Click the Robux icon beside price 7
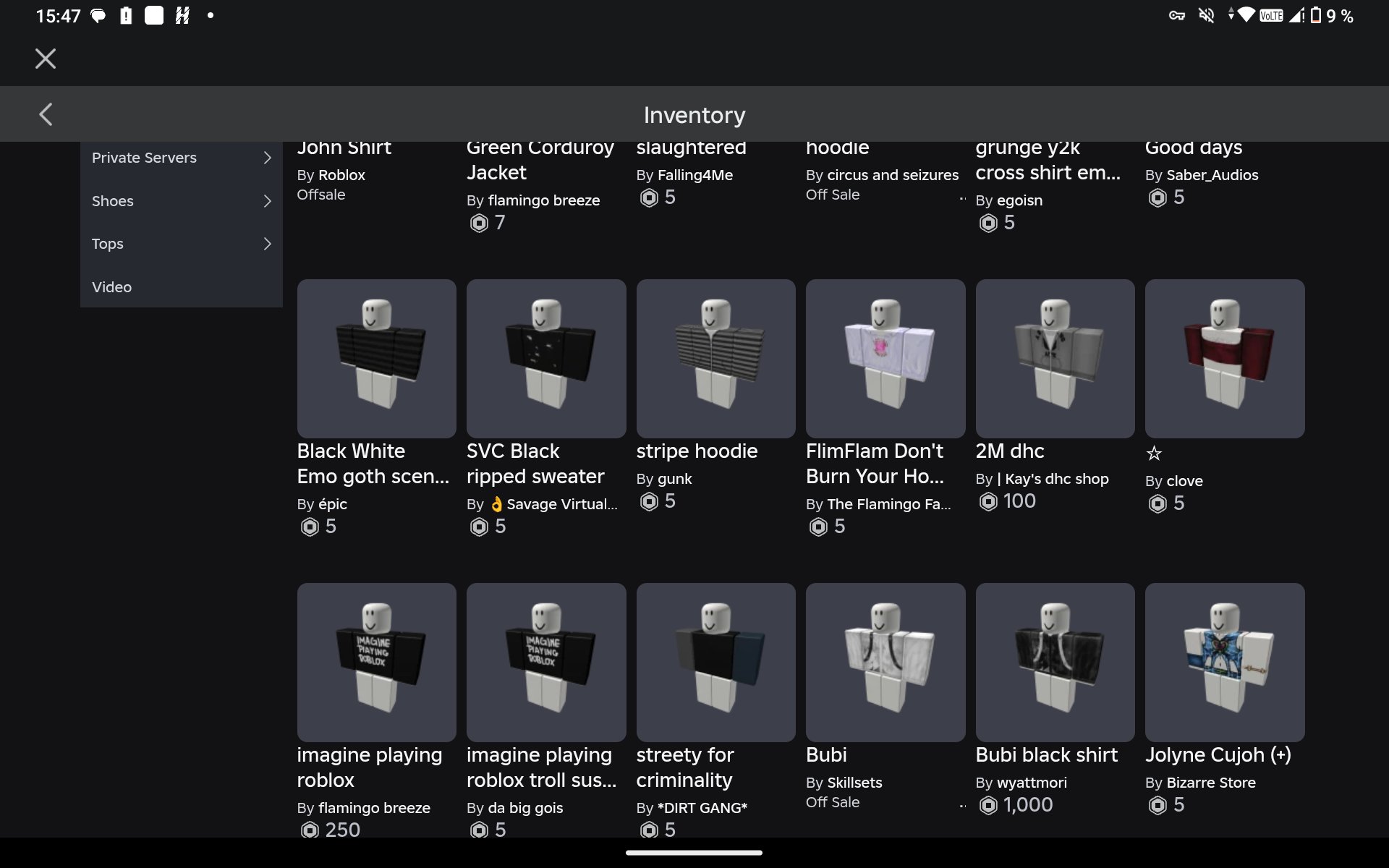 (479, 223)
